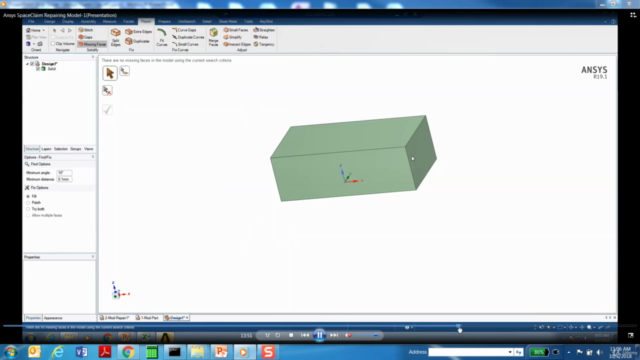
Task: Open the Measure ribbon tab
Action: tap(109, 21)
